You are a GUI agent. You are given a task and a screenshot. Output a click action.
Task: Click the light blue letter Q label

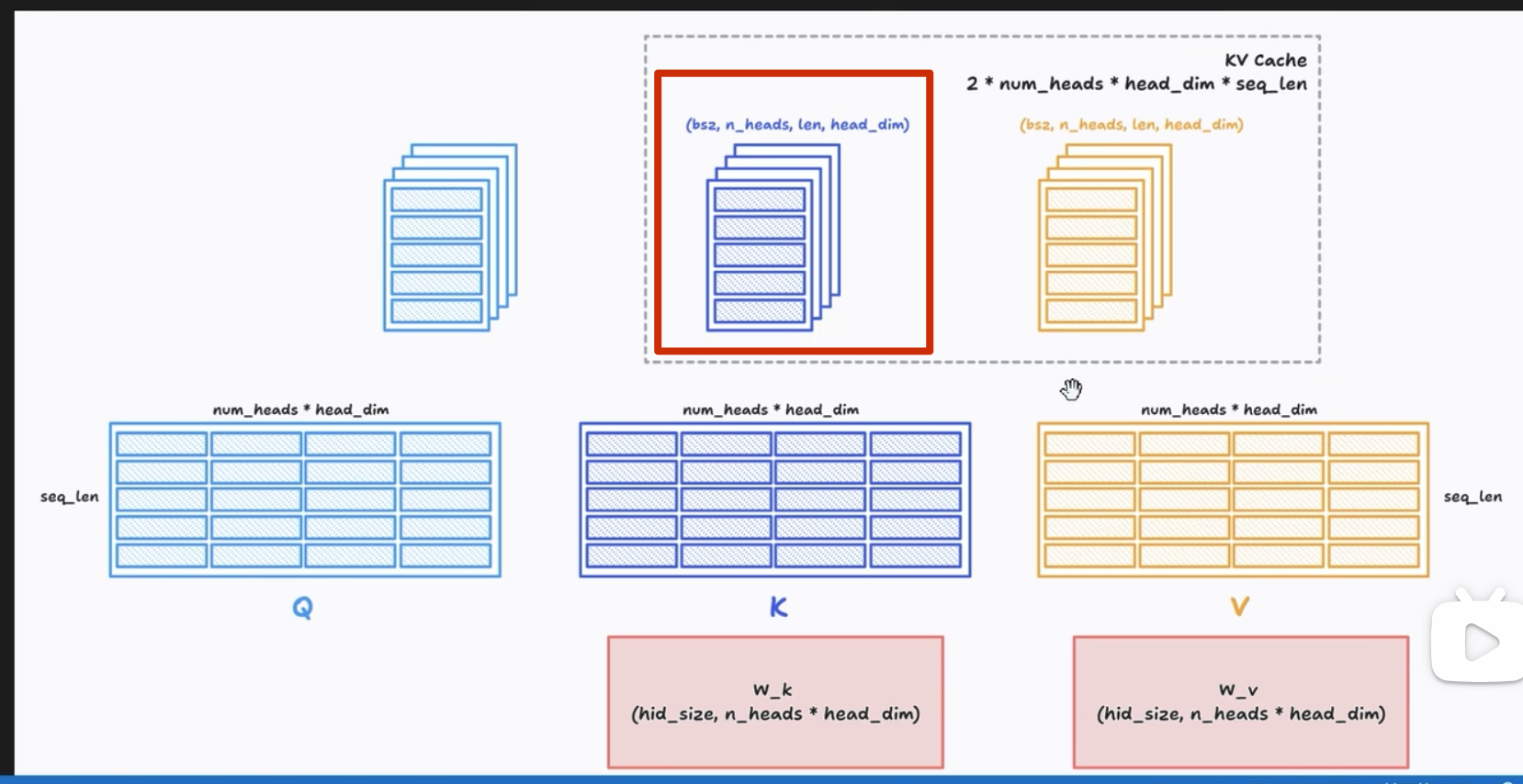pos(302,608)
